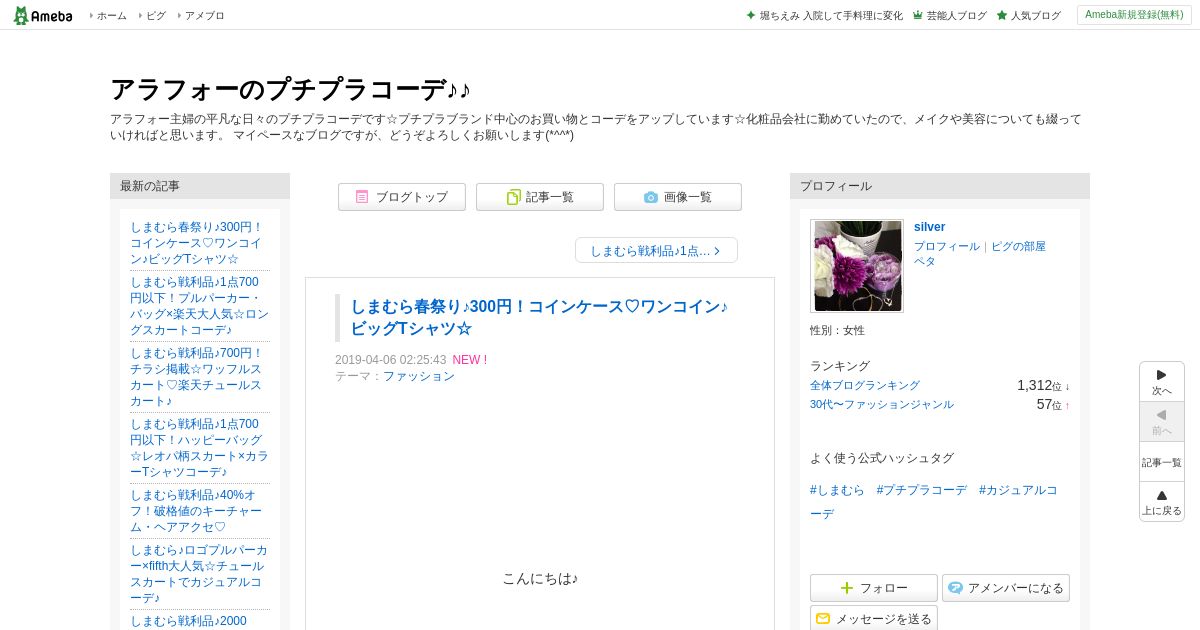Open 芸能人ブログ link
The height and width of the screenshot is (630, 1200).
click(956, 15)
